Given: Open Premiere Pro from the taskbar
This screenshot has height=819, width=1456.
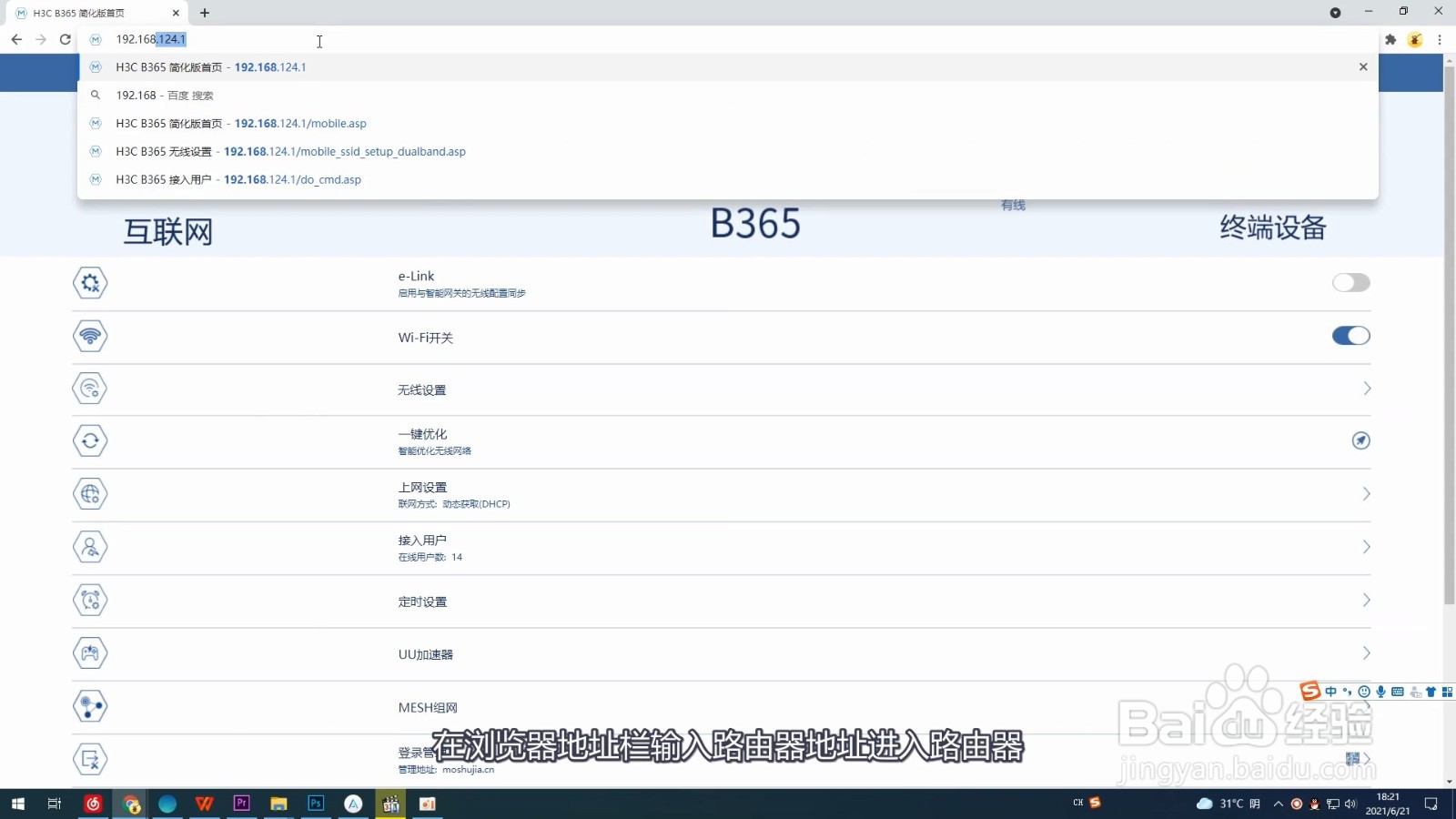Looking at the screenshot, I should coord(242,804).
